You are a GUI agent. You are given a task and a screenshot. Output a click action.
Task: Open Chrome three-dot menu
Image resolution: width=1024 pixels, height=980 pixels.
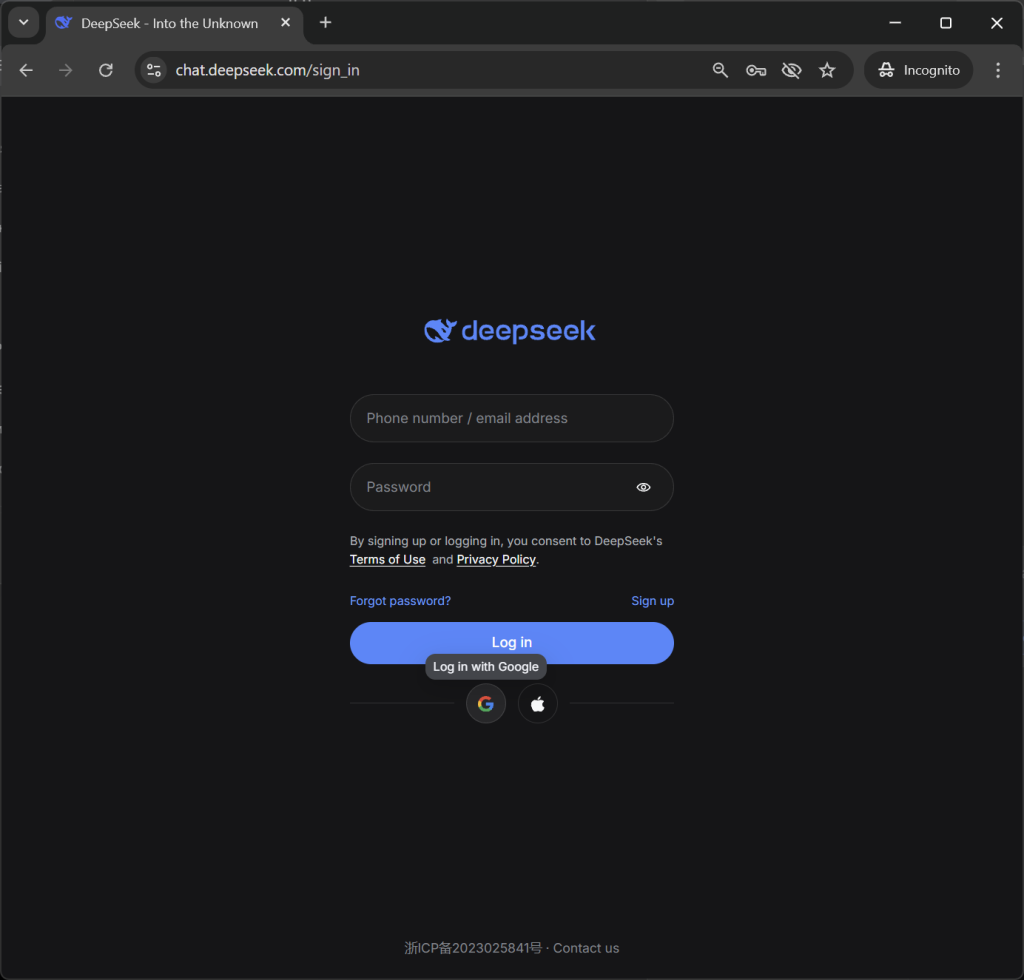997,70
